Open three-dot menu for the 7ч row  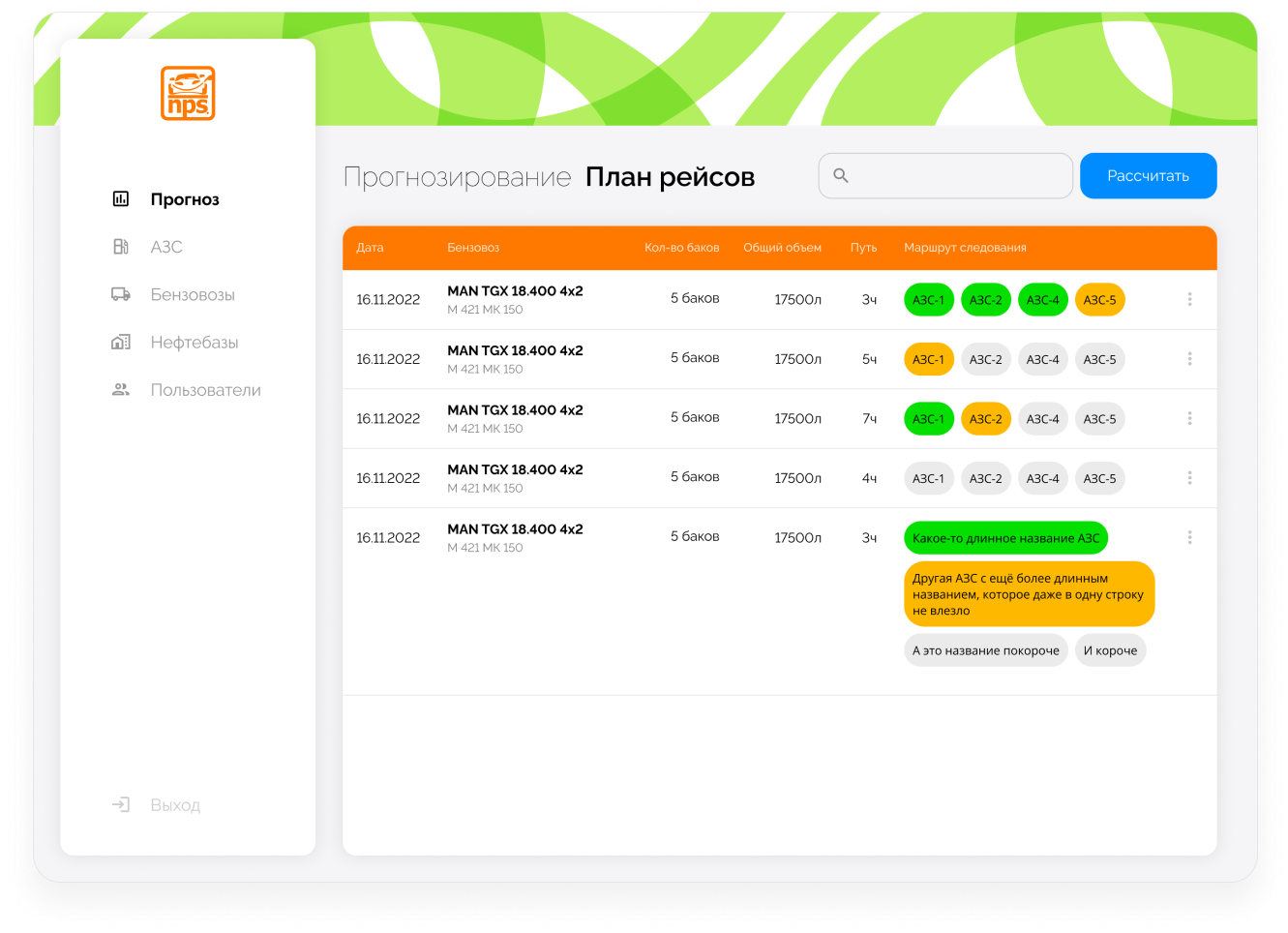(x=1189, y=419)
